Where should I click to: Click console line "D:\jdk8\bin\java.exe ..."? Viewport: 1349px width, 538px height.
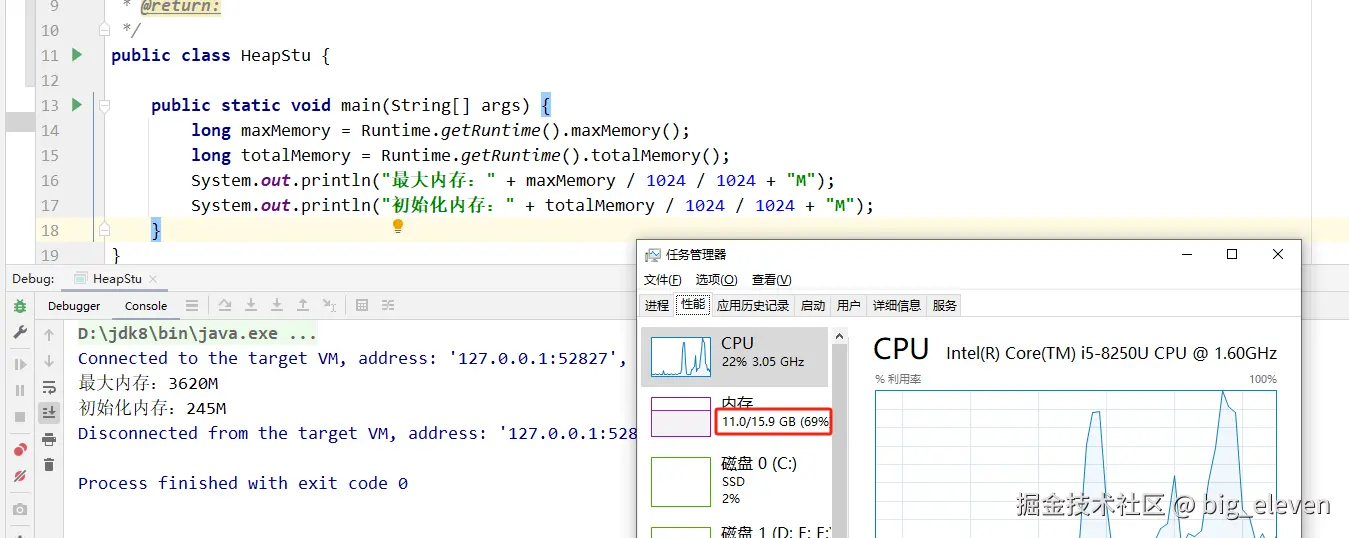coord(198,333)
